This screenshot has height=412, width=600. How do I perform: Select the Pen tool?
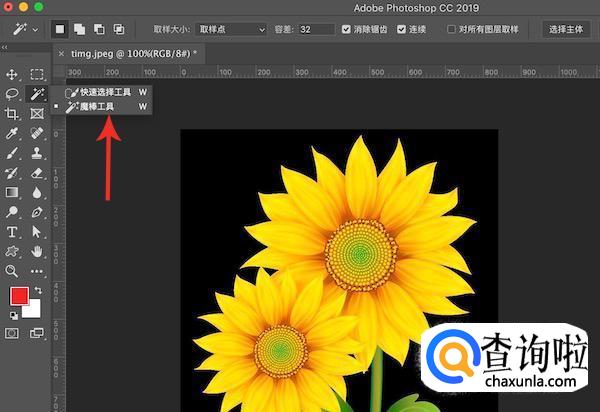(37, 212)
